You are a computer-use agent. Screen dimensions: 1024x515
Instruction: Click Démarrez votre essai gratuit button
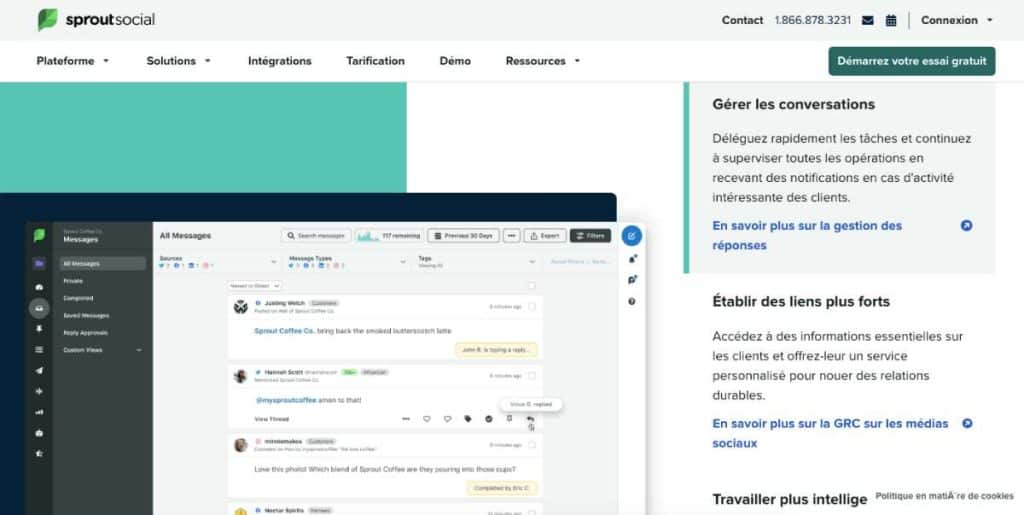912,61
